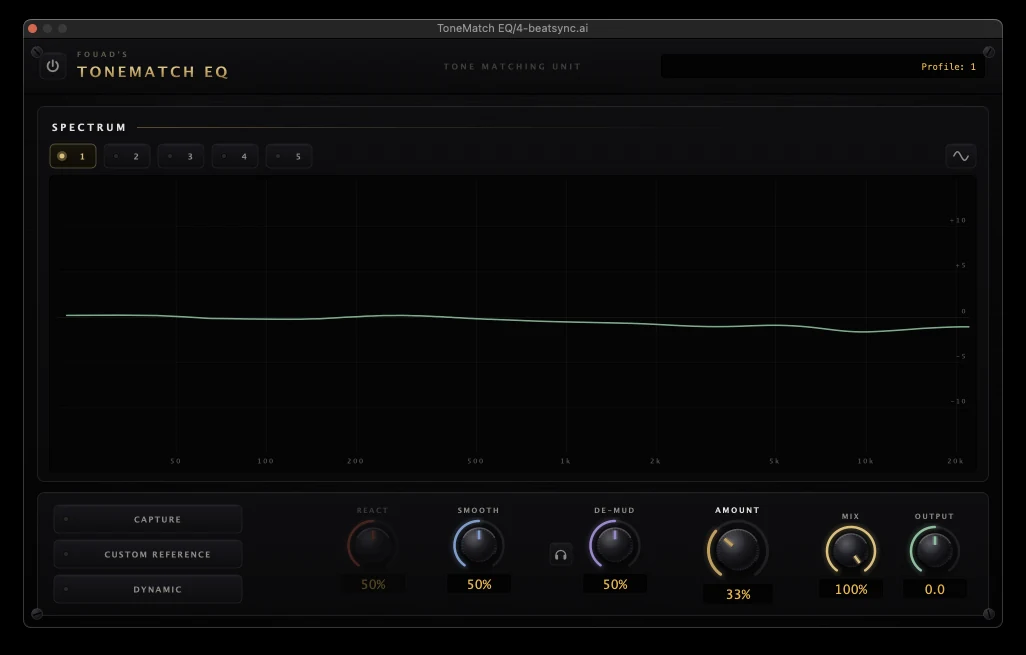Screen dimensions: 1026x655
Task: Click the 20k frequency axis label
Action: 955,461
